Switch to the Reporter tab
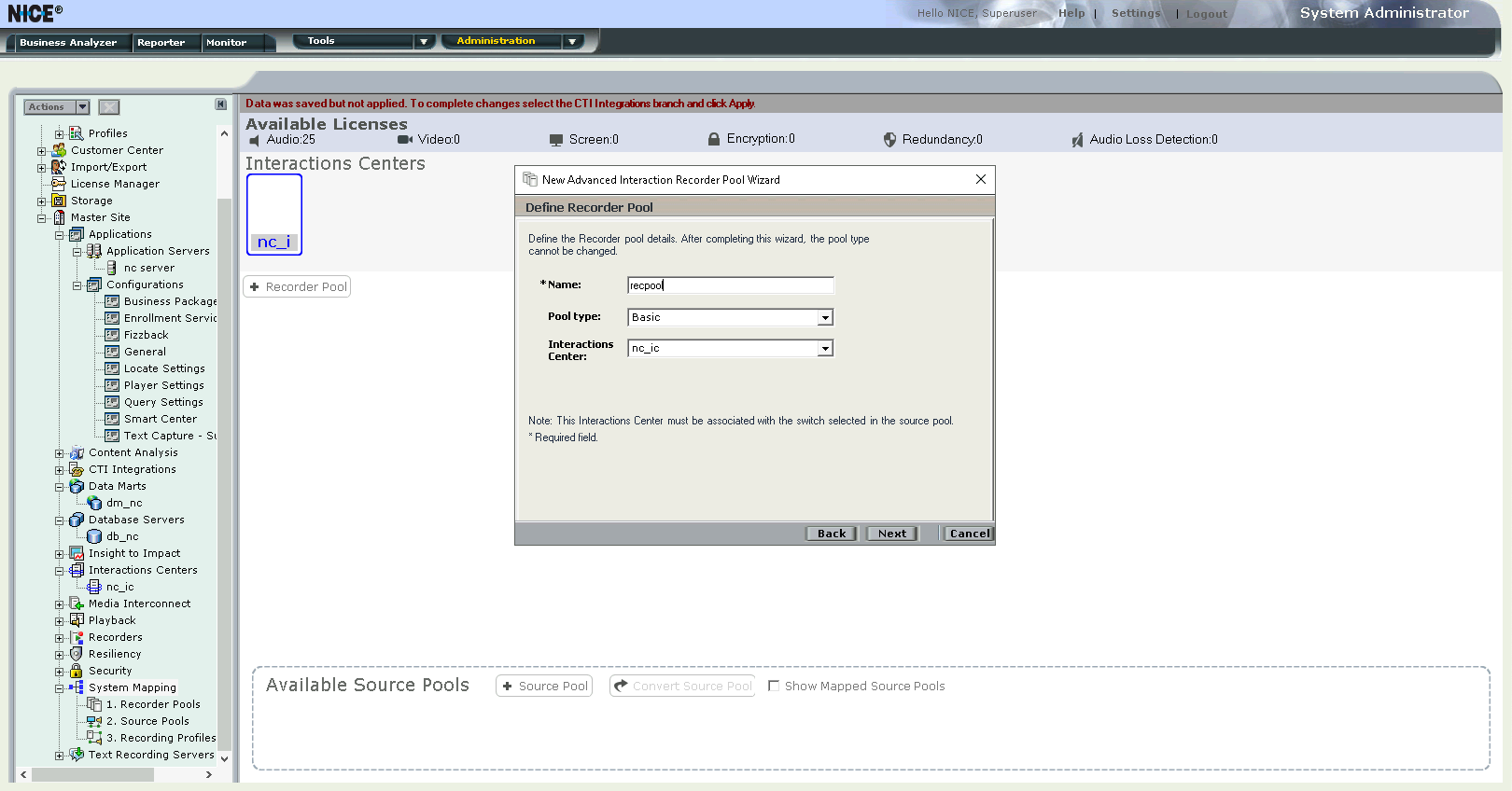This screenshot has height=791, width=1512. coord(161,43)
